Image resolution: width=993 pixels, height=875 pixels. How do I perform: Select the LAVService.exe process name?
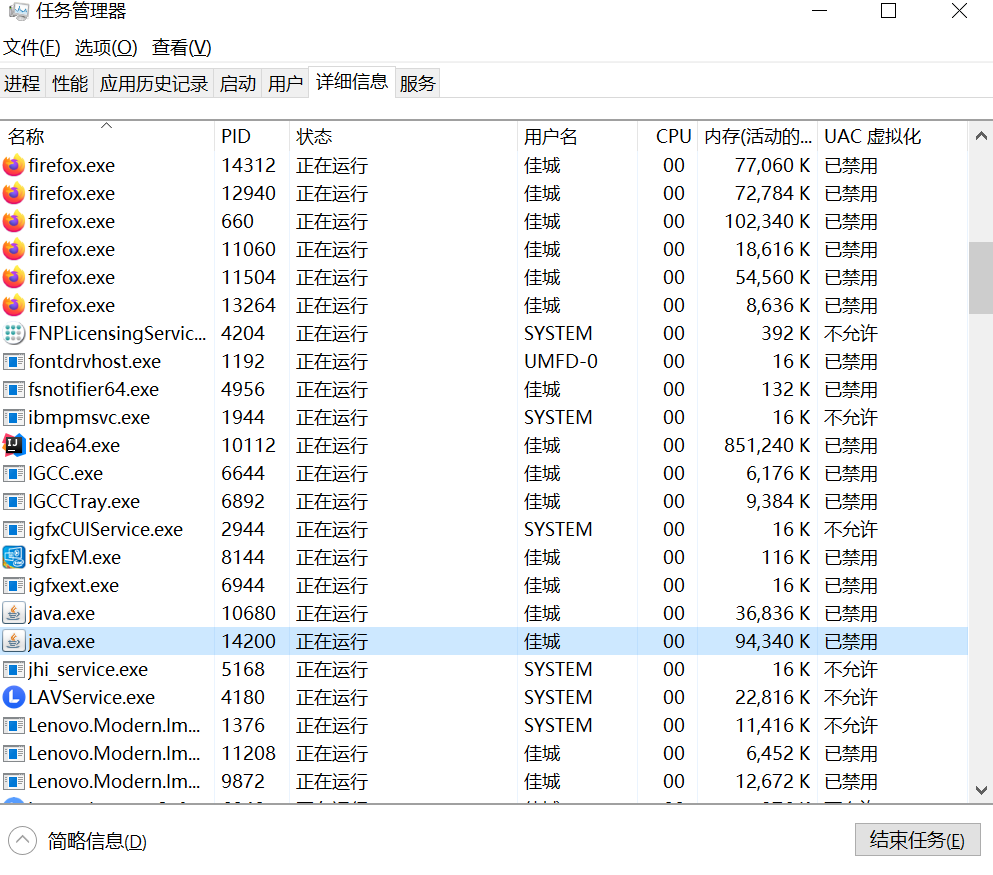pyautogui.click(x=91, y=697)
